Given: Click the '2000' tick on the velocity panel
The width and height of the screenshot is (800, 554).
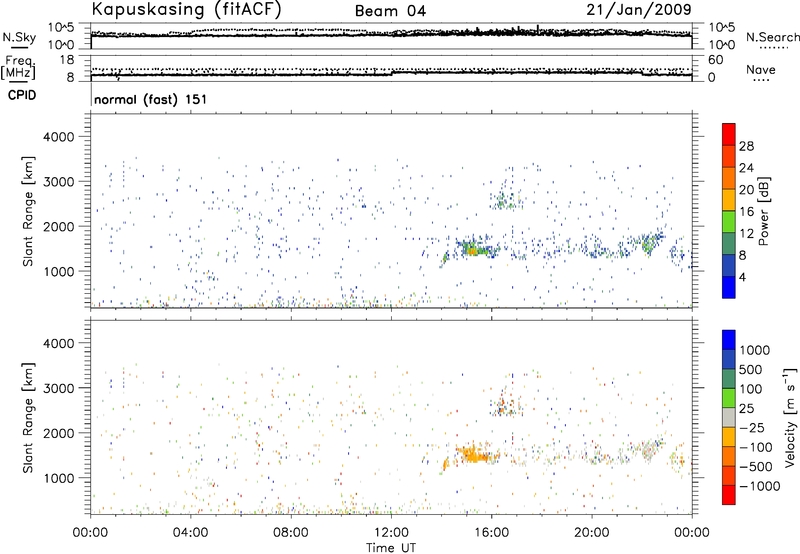Looking at the screenshot, I should coord(59,433).
